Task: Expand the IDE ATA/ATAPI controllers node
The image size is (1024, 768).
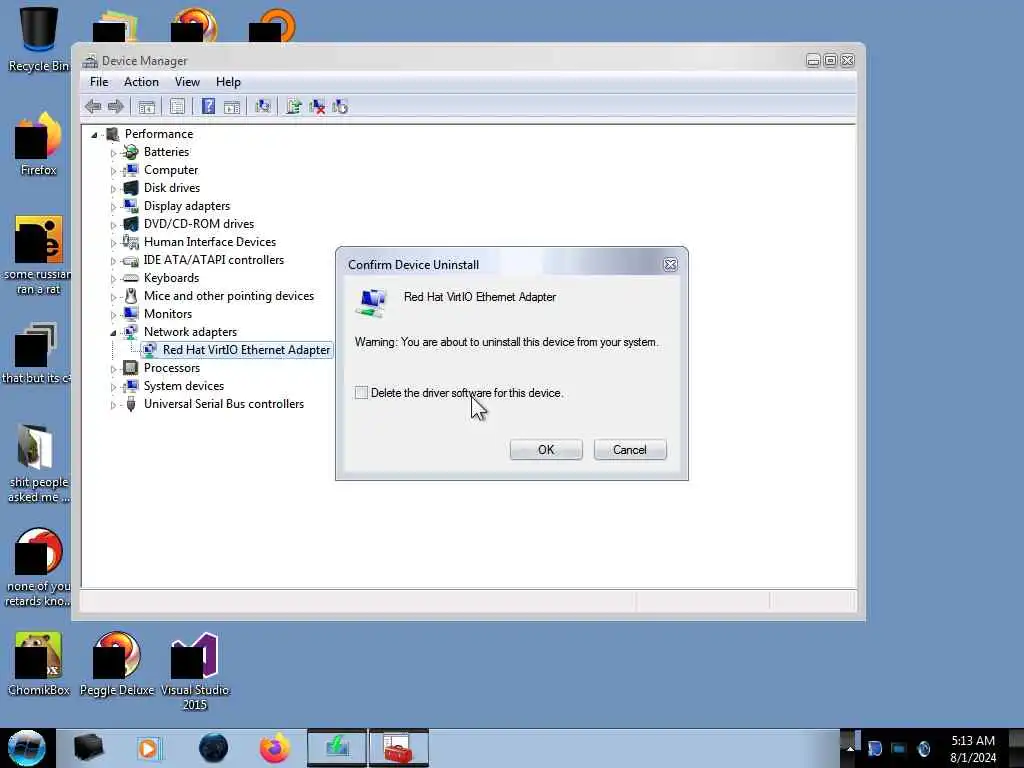Action: point(113,261)
